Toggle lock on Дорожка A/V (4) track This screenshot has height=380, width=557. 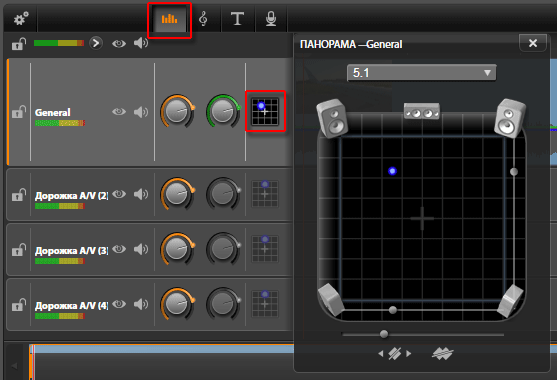point(18,305)
